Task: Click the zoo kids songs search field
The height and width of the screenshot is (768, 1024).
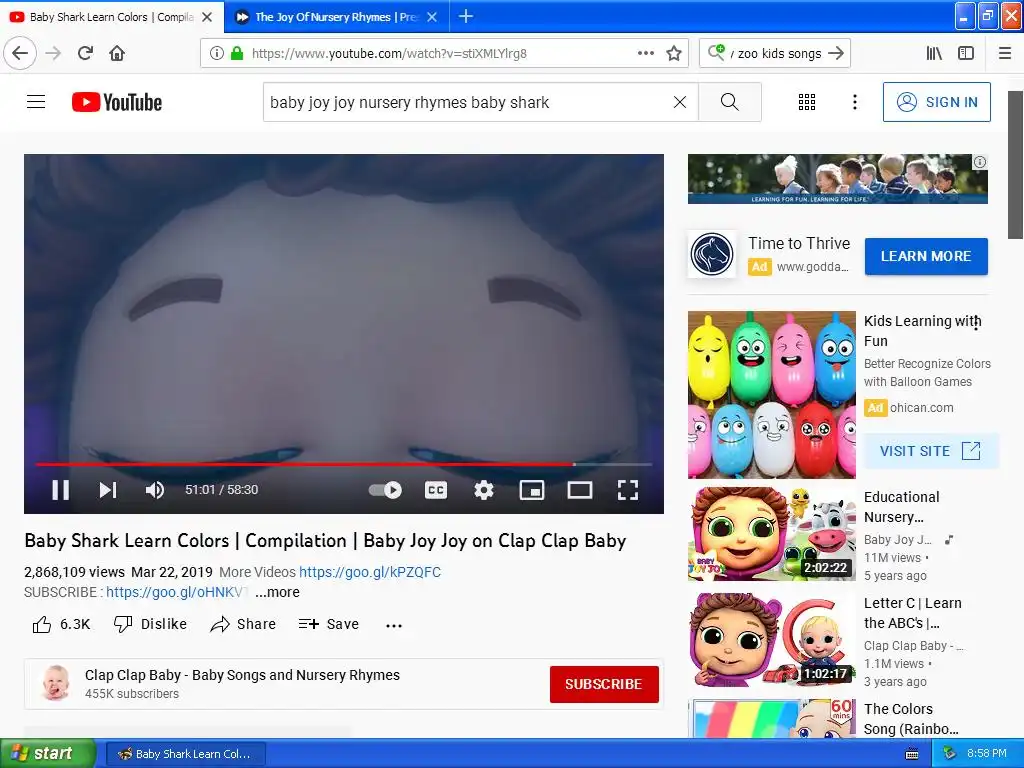Action: [775, 54]
